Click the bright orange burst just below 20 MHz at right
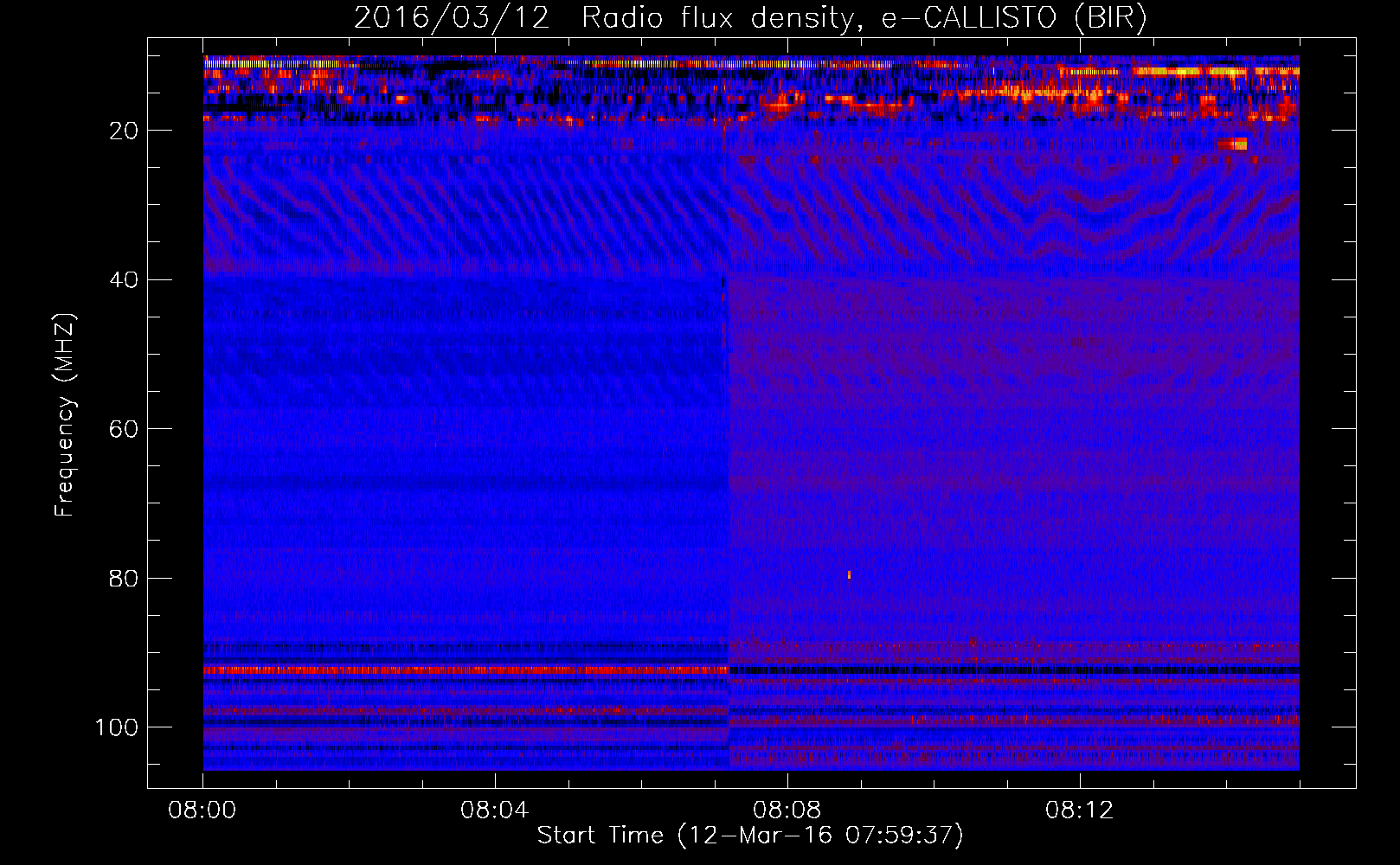The width and height of the screenshot is (1400, 865). pos(1232,144)
